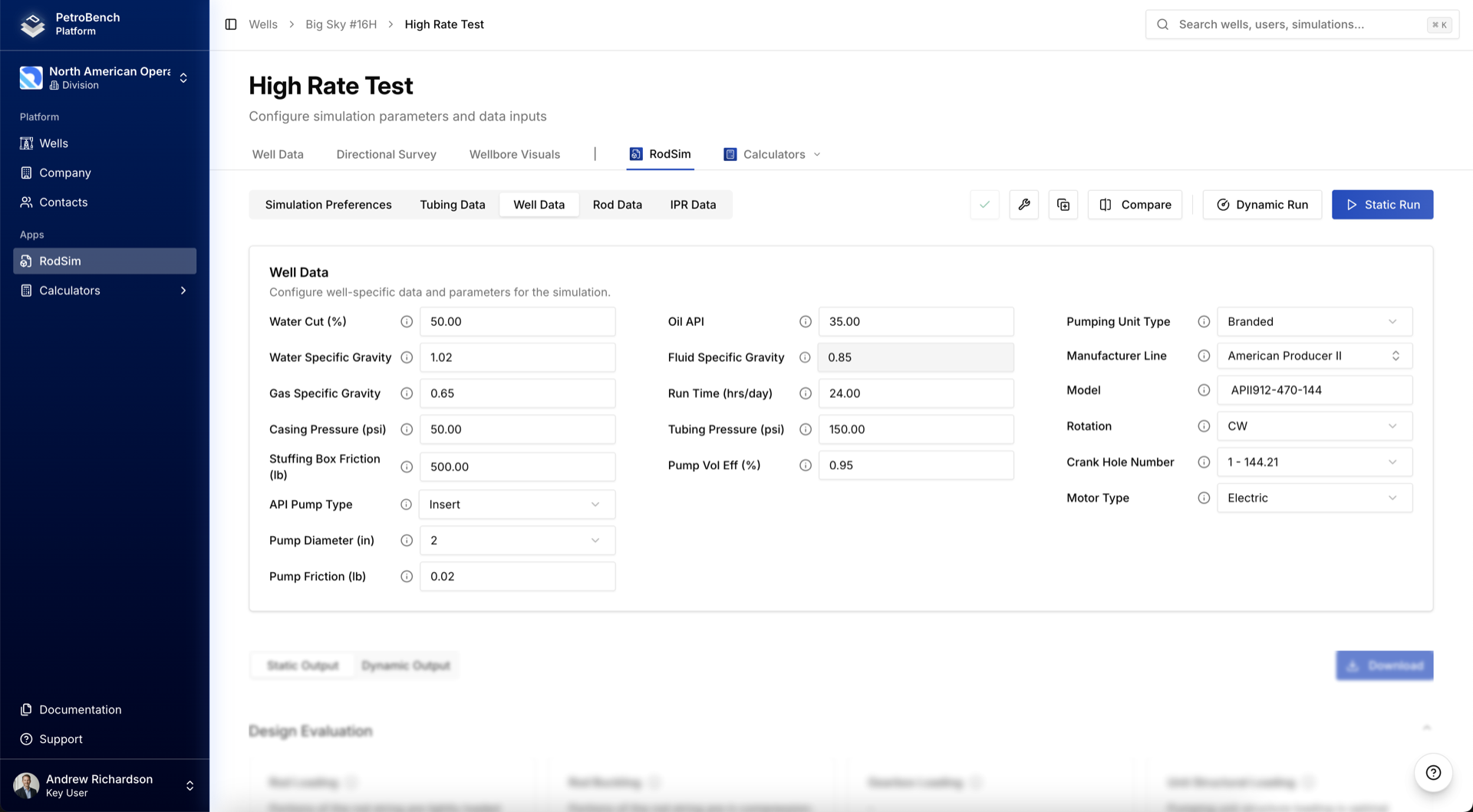The width and height of the screenshot is (1473, 812).
Task: Step the Manufacturer Line selector
Action: tap(1397, 355)
